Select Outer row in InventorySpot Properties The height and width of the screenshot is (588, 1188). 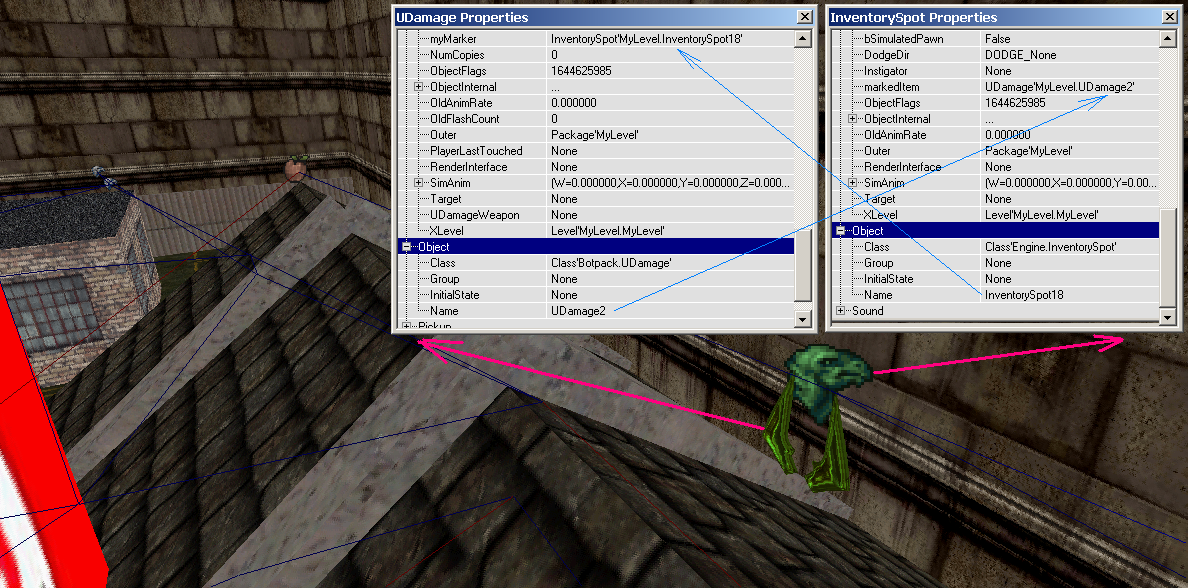(995, 151)
